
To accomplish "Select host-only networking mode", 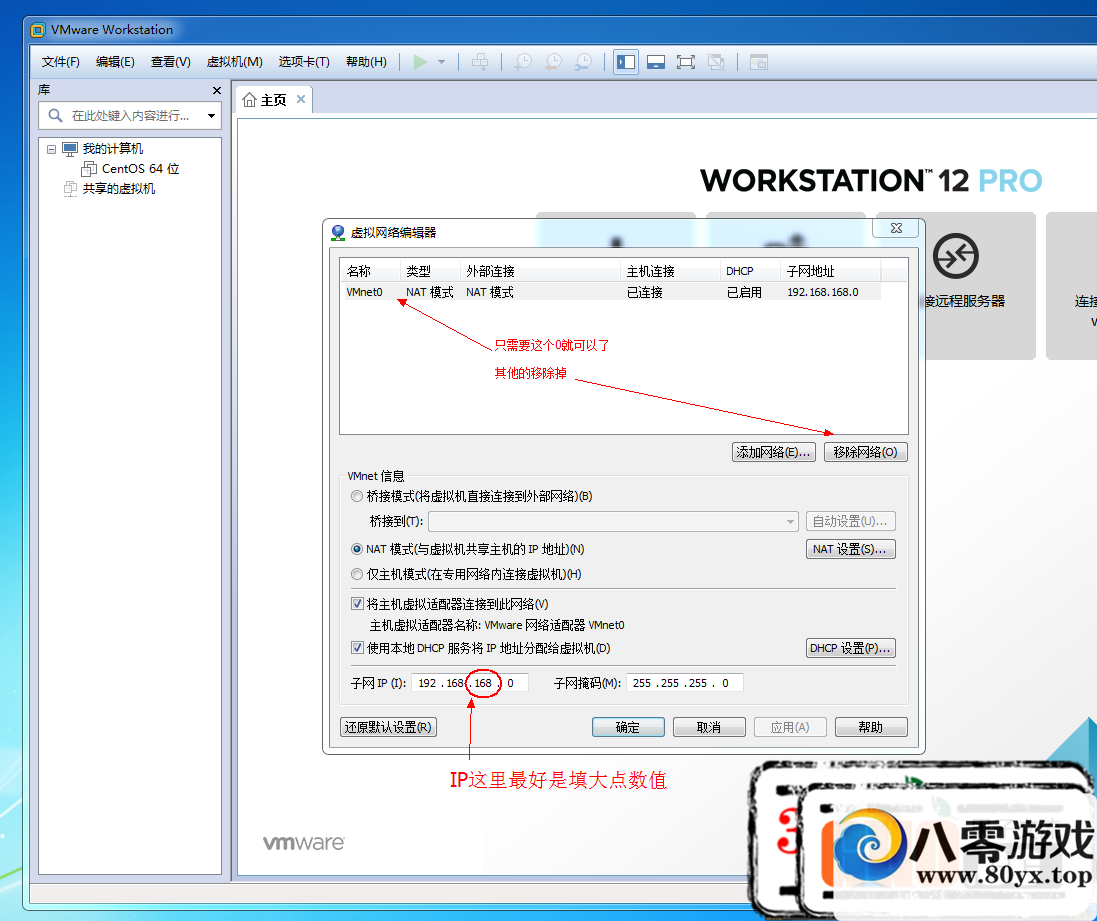I will [357, 573].
